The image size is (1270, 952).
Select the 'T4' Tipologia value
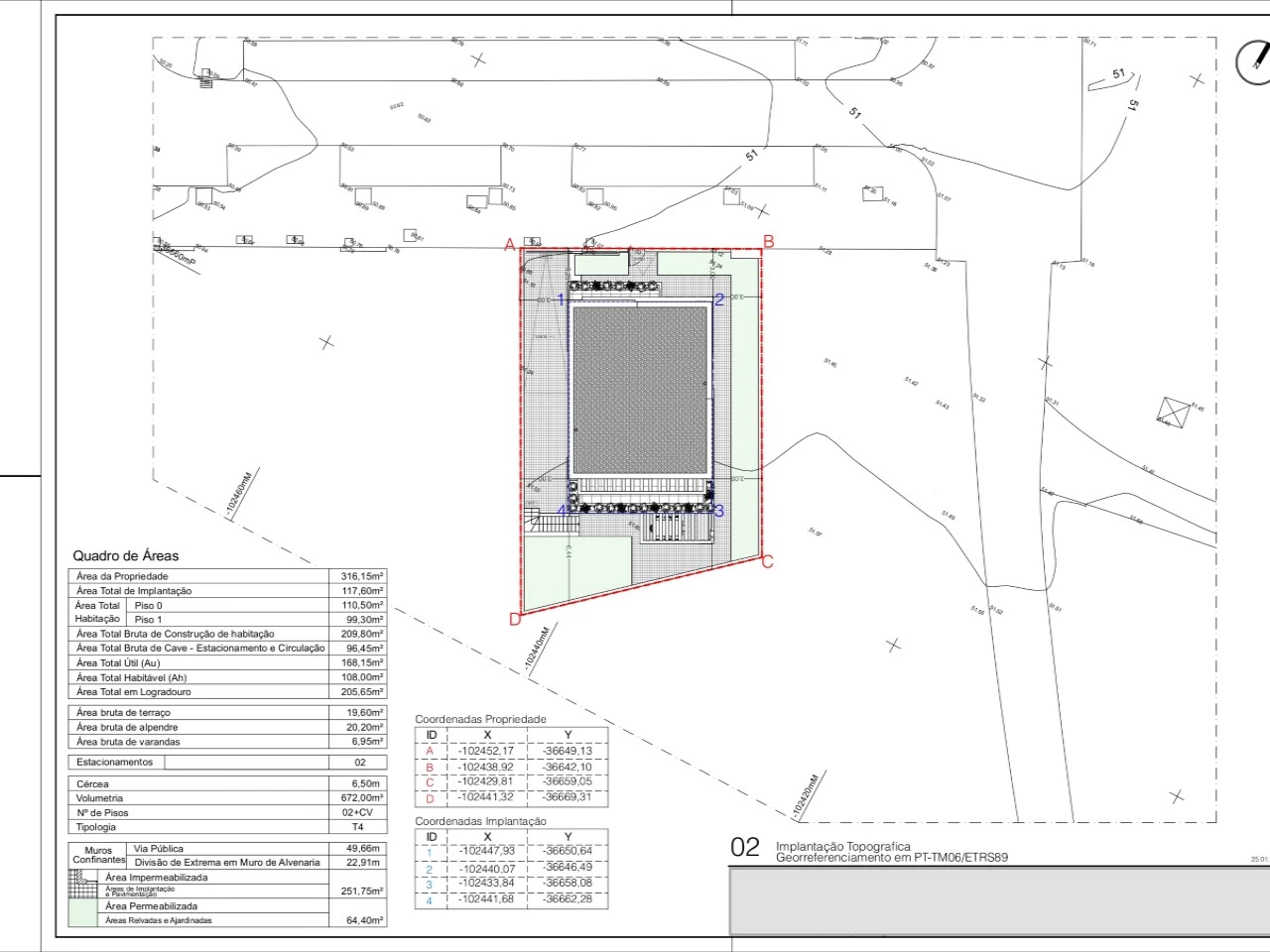(358, 827)
